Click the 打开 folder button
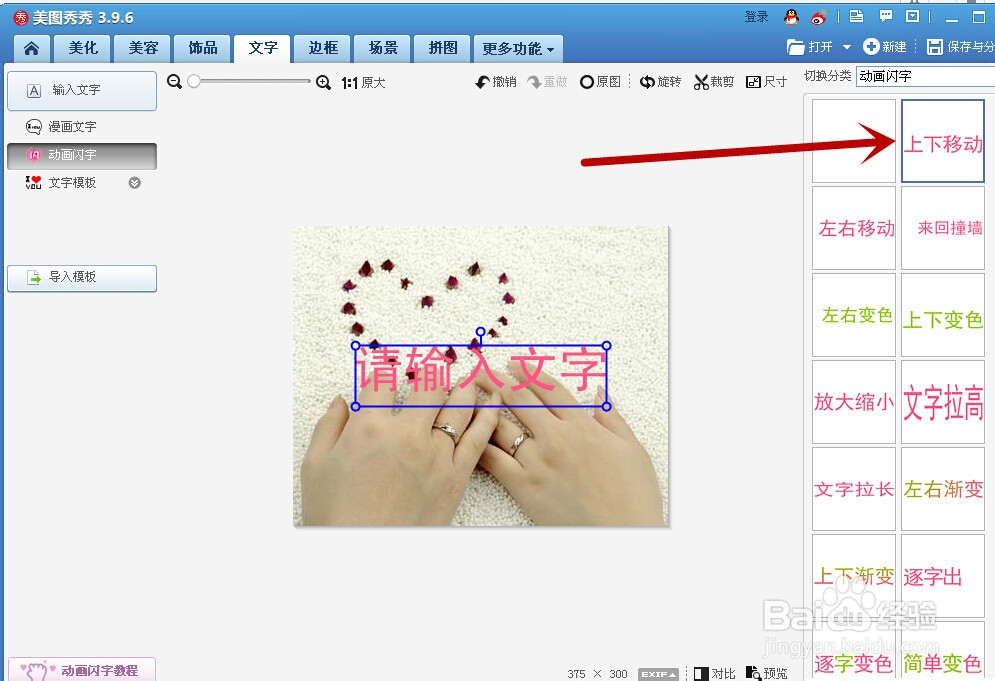The width and height of the screenshot is (995, 681). pos(810,47)
